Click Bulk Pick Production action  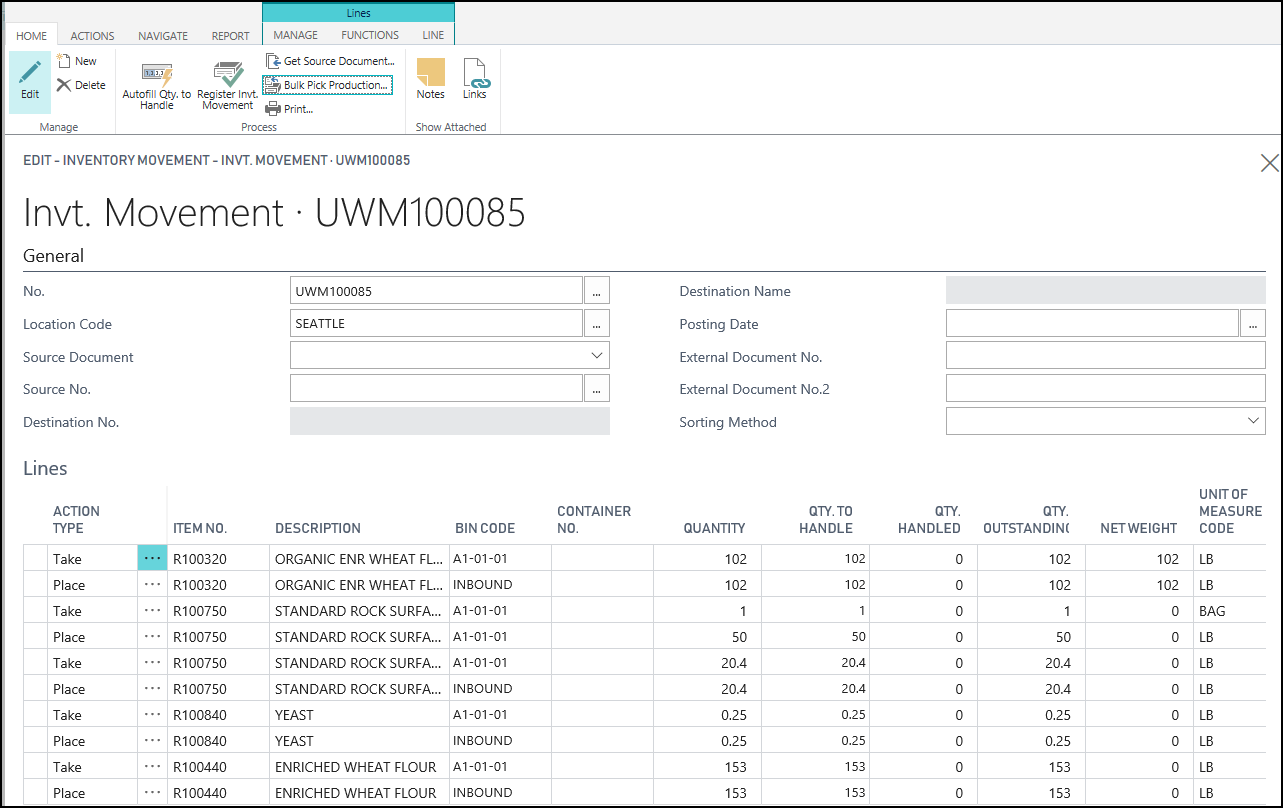coord(327,85)
